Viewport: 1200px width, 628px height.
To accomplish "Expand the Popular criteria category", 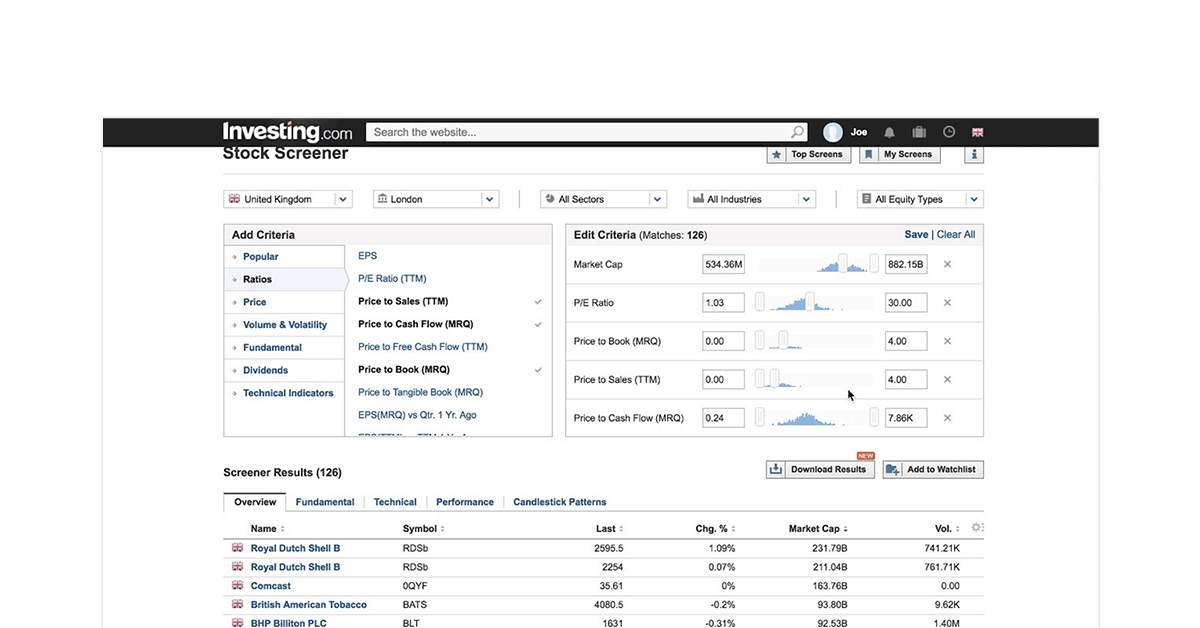I will [x=284, y=257].
